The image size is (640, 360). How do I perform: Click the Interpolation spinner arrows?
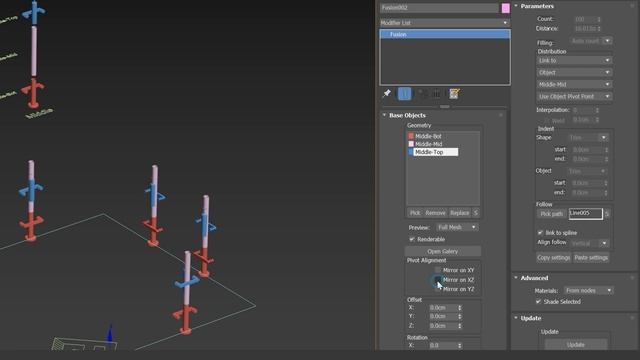pyautogui.click(x=597, y=110)
